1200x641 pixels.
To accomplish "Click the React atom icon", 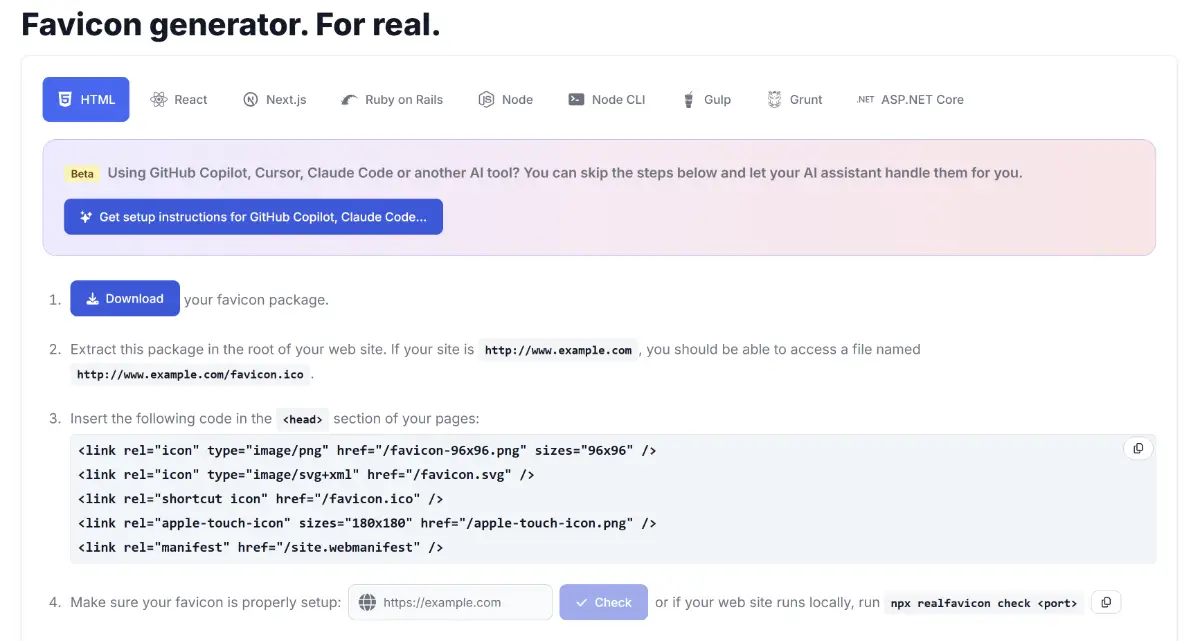I will pos(158,100).
